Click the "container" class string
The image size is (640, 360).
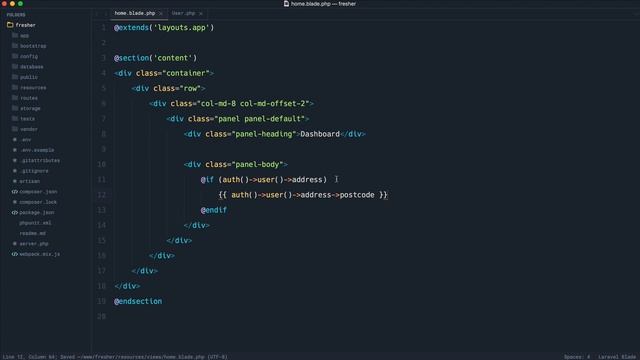[186, 73]
